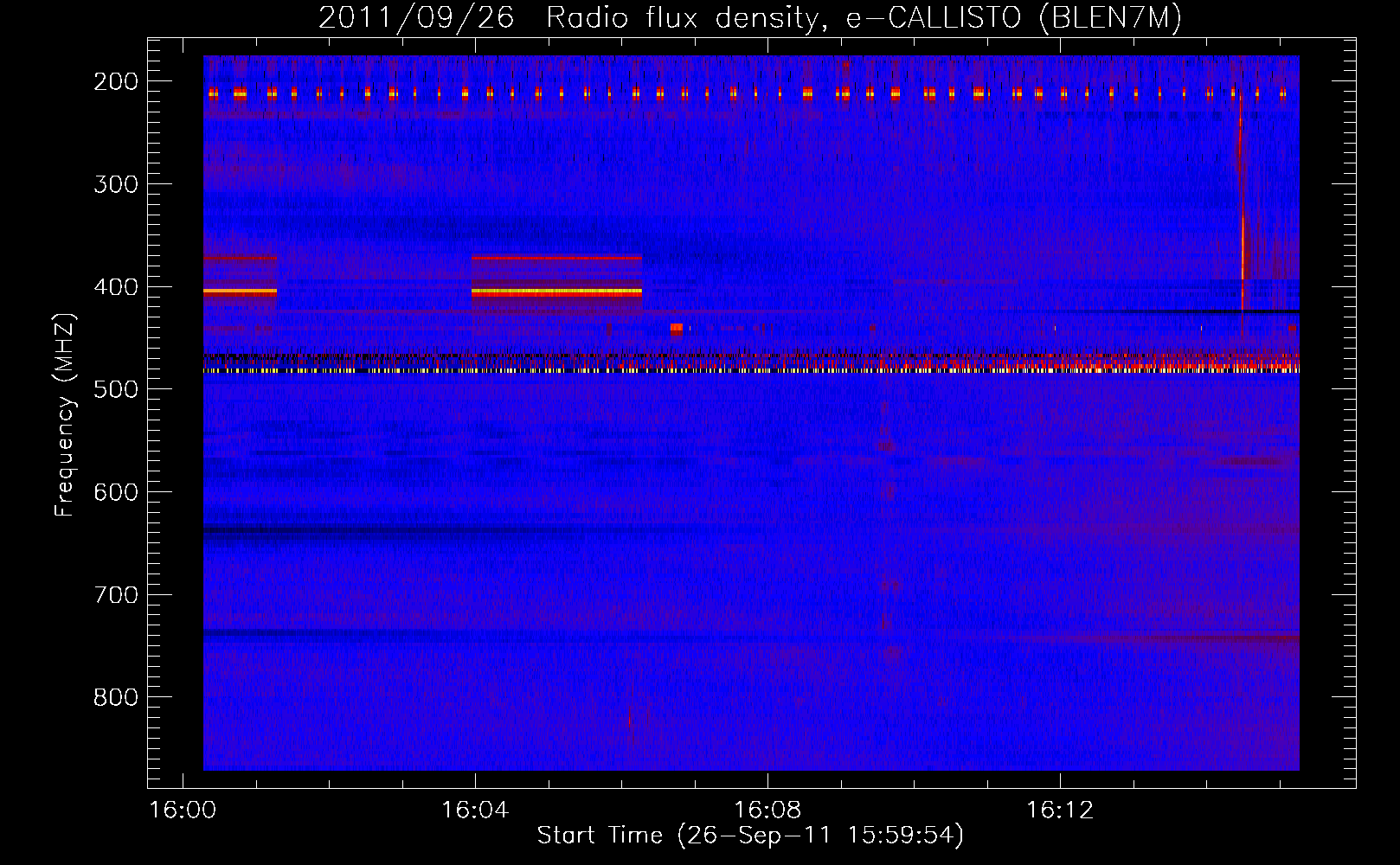1400x865 pixels.
Task: Click the 16:00 time tick label
Action: coord(183,811)
